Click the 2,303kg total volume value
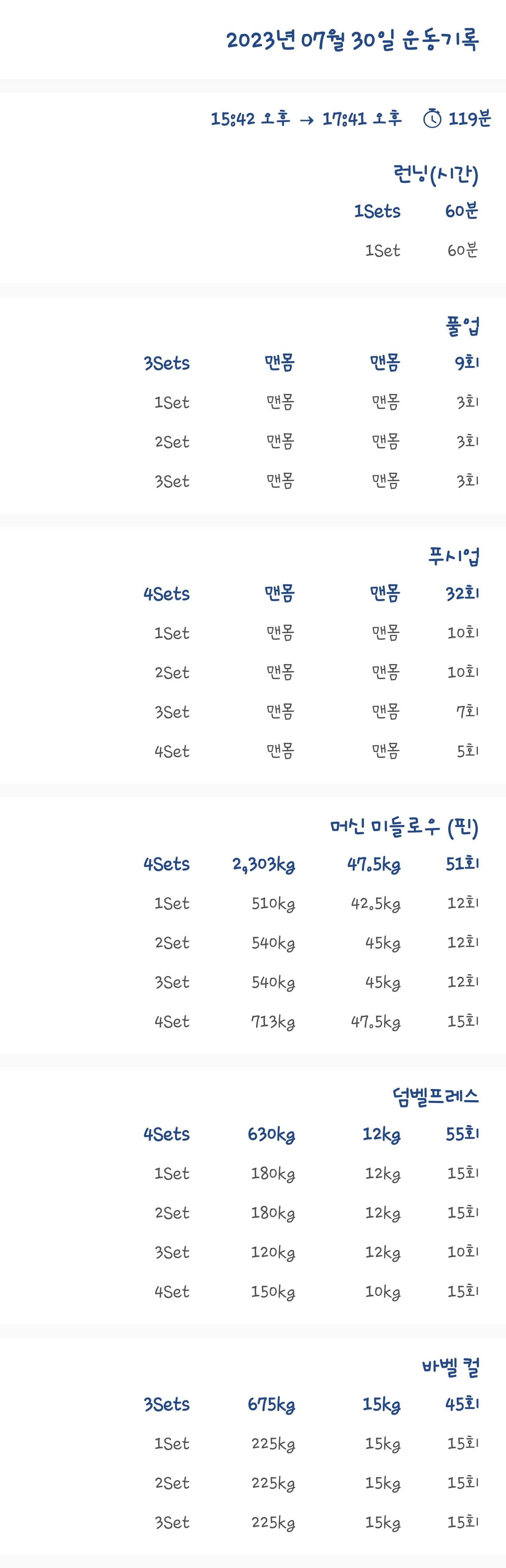Viewport: 506px width, 1568px height. pos(263,864)
